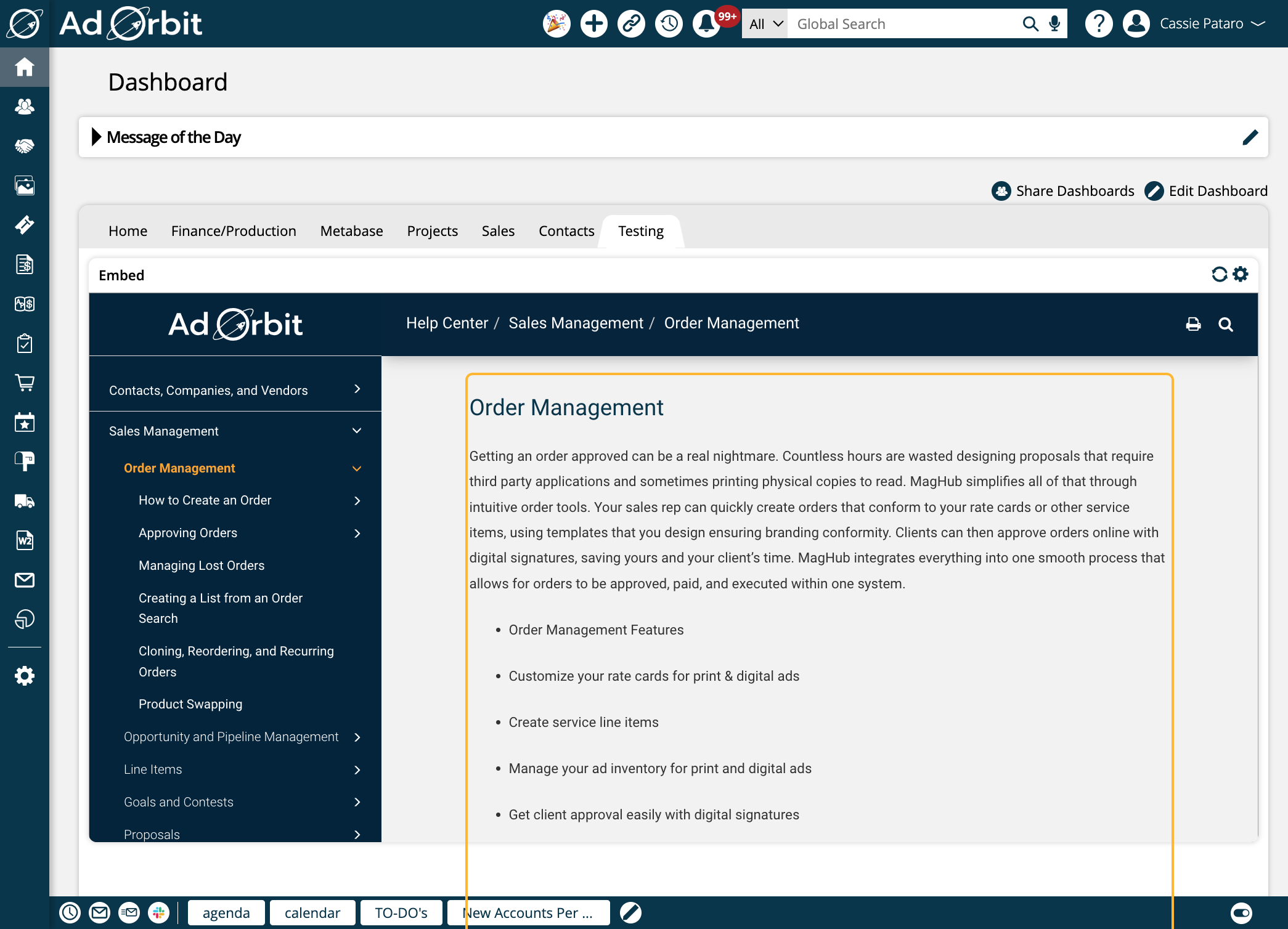Click the microphone voice search icon
The width and height of the screenshot is (1288, 929).
1055,23
